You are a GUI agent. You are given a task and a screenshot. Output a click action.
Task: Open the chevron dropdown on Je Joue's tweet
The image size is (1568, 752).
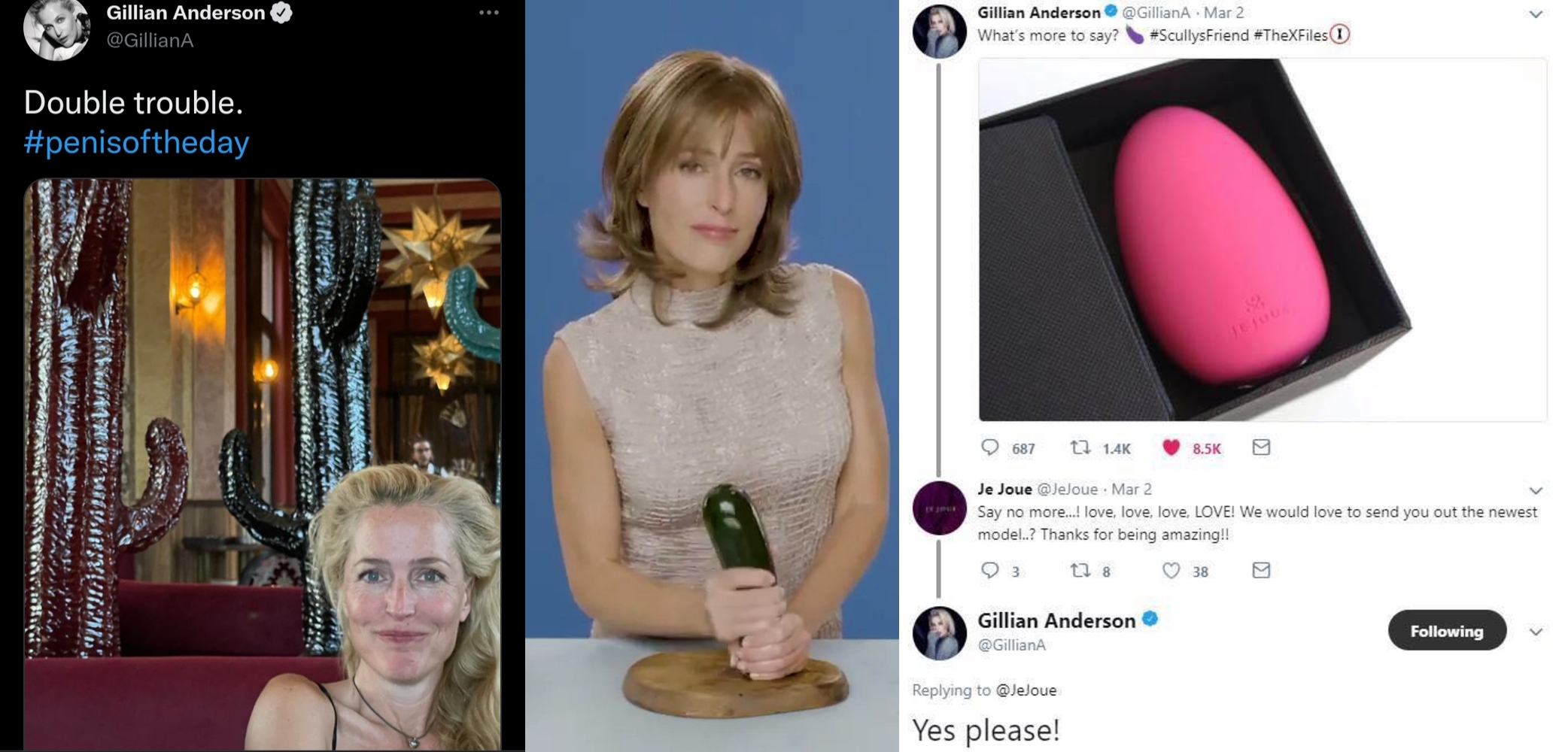click(1536, 490)
